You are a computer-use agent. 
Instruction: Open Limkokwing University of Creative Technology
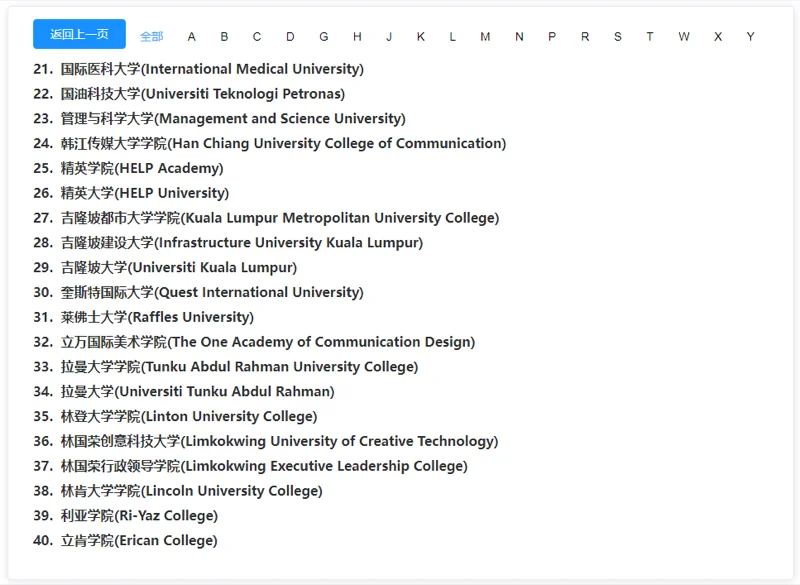click(x=280, y=441)
